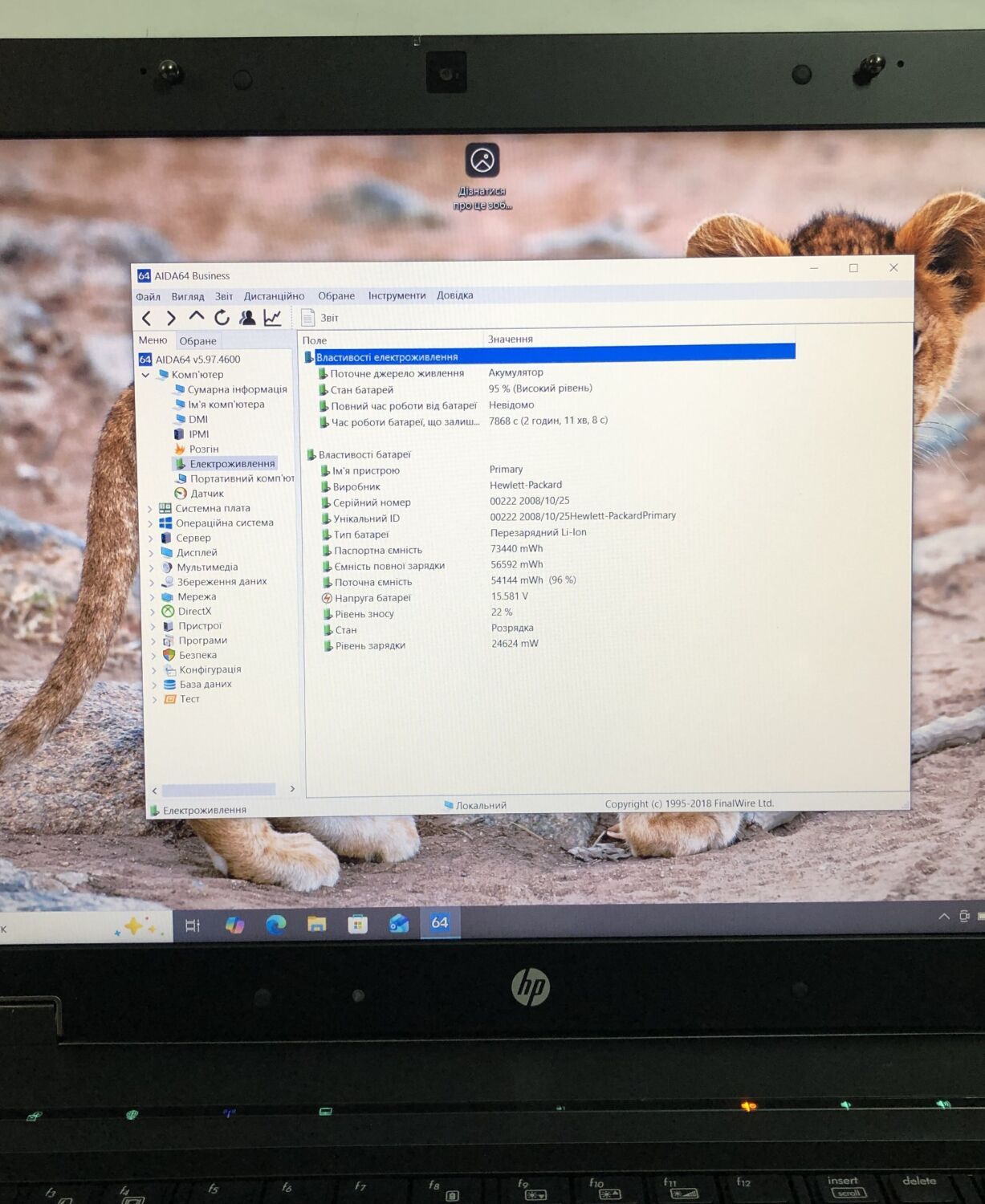Click the Значення column header

(511, 340)
